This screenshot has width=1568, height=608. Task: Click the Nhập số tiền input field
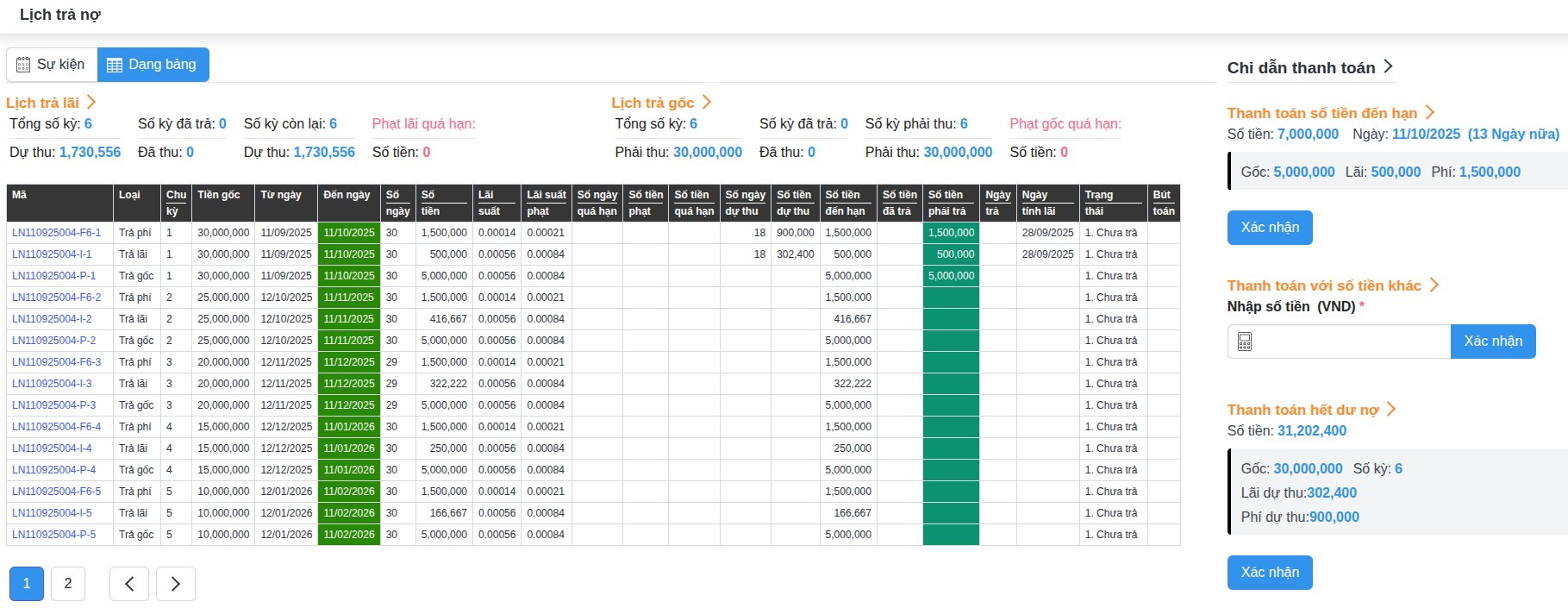(1351, 342)
